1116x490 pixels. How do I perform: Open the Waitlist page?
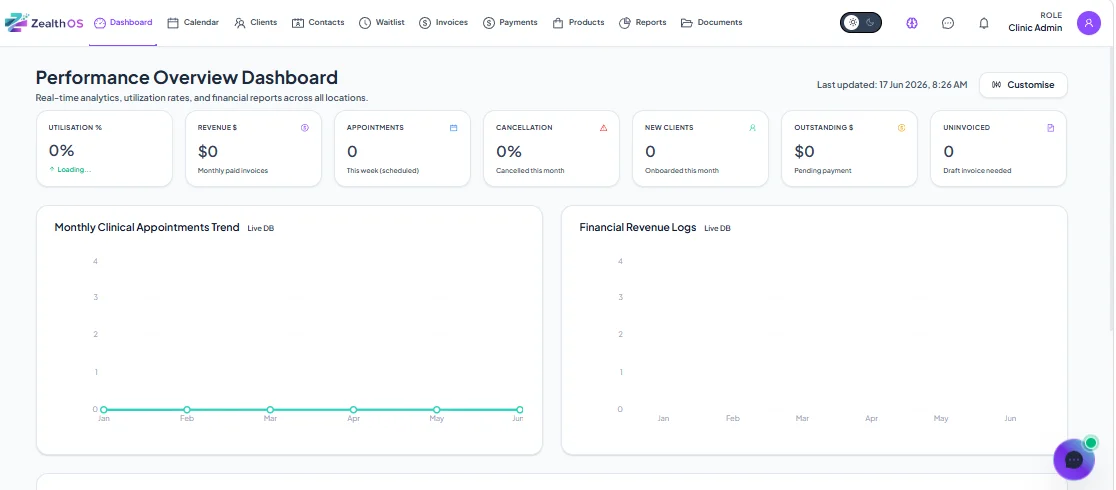click(x=381, y=23)
